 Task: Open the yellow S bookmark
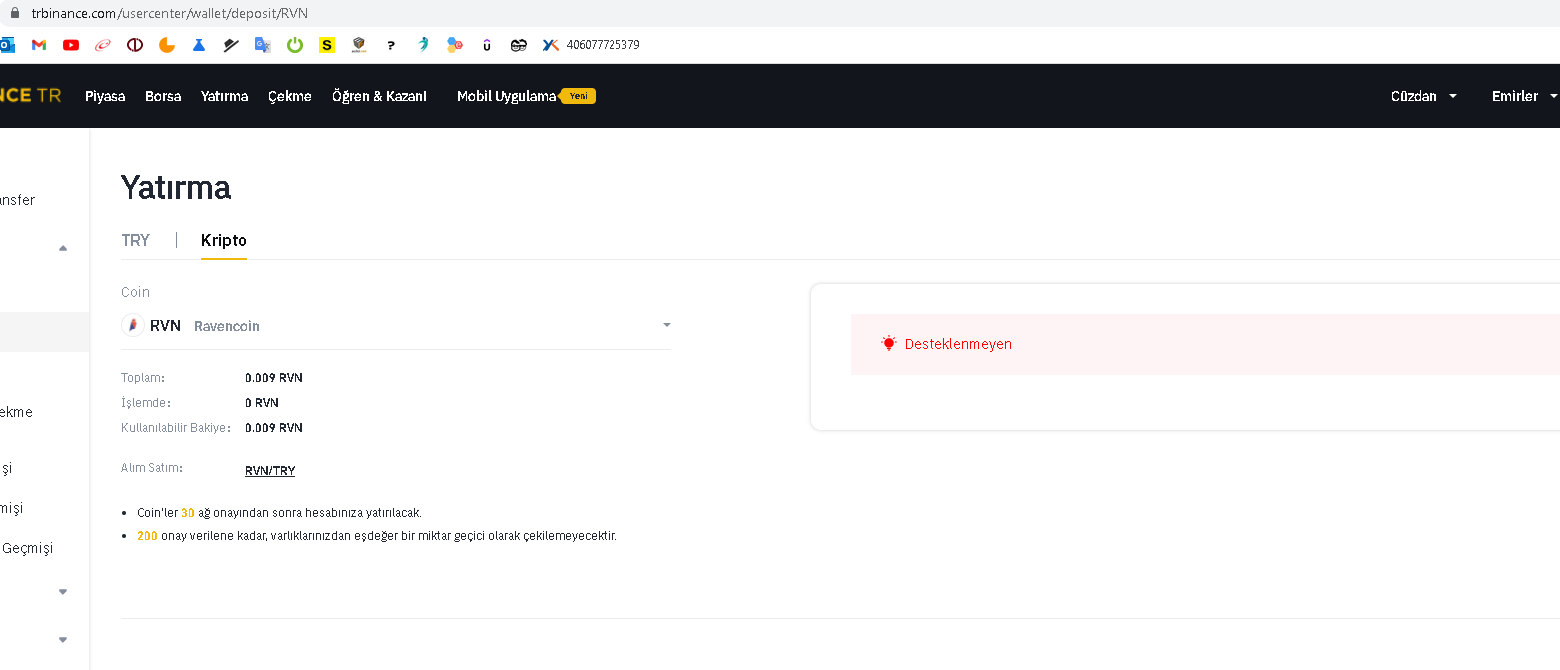point(327,45)
